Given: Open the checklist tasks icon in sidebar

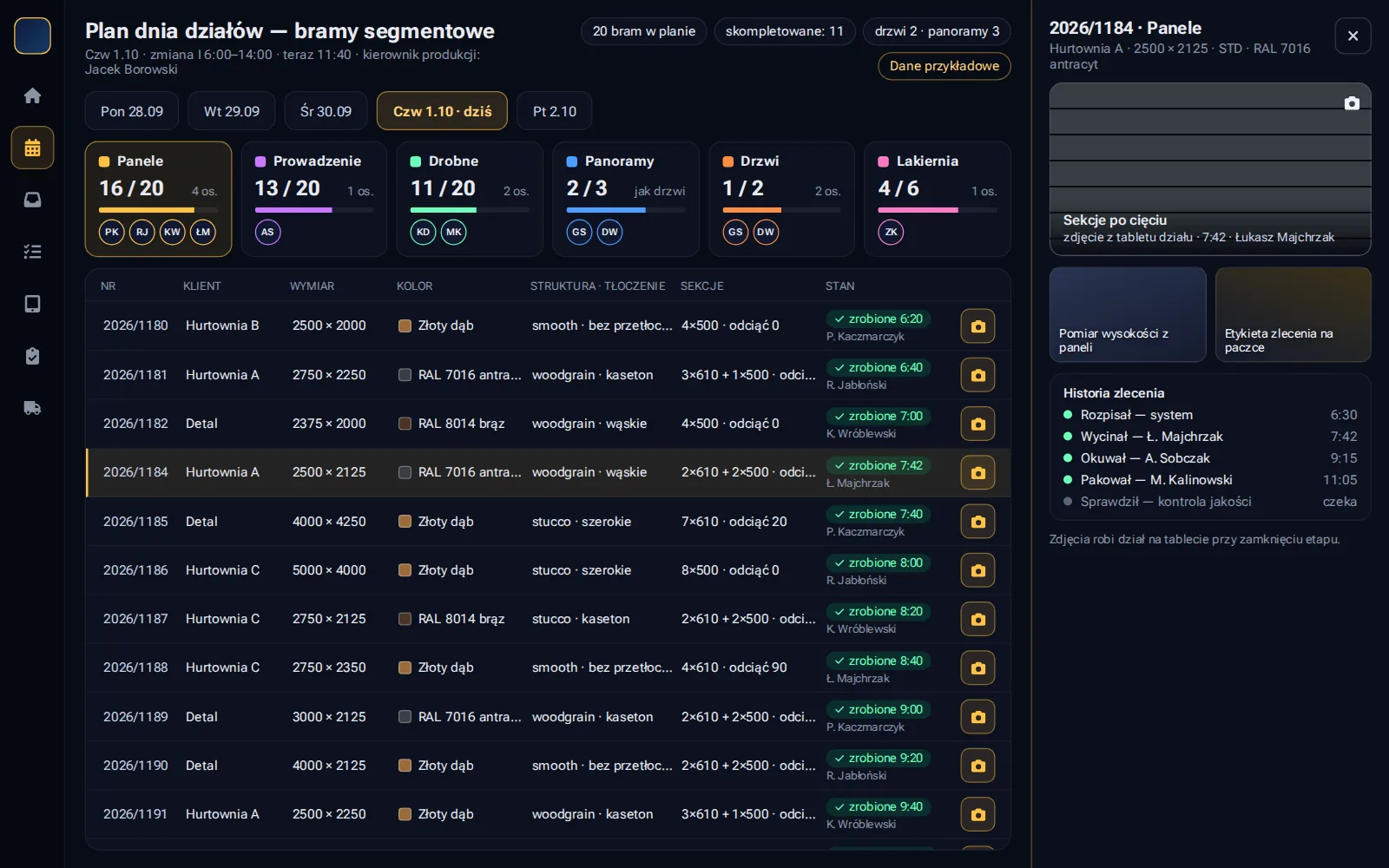Looking at the screenshot, I should point(32,252).
